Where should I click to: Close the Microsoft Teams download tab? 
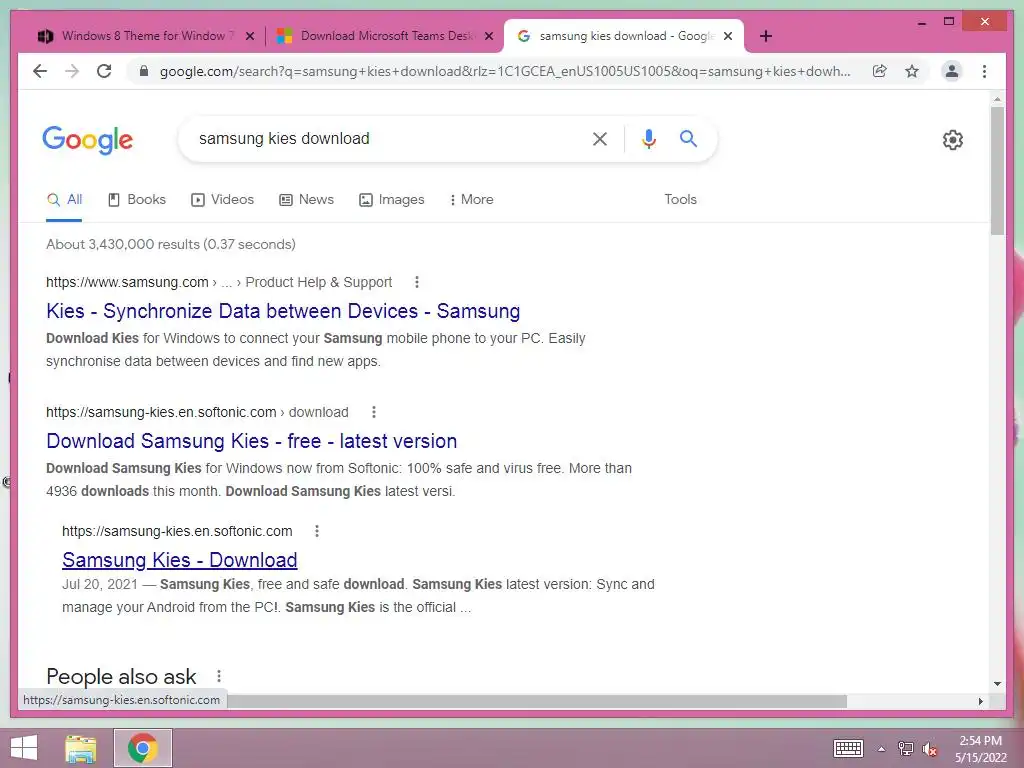pos(488,36)
